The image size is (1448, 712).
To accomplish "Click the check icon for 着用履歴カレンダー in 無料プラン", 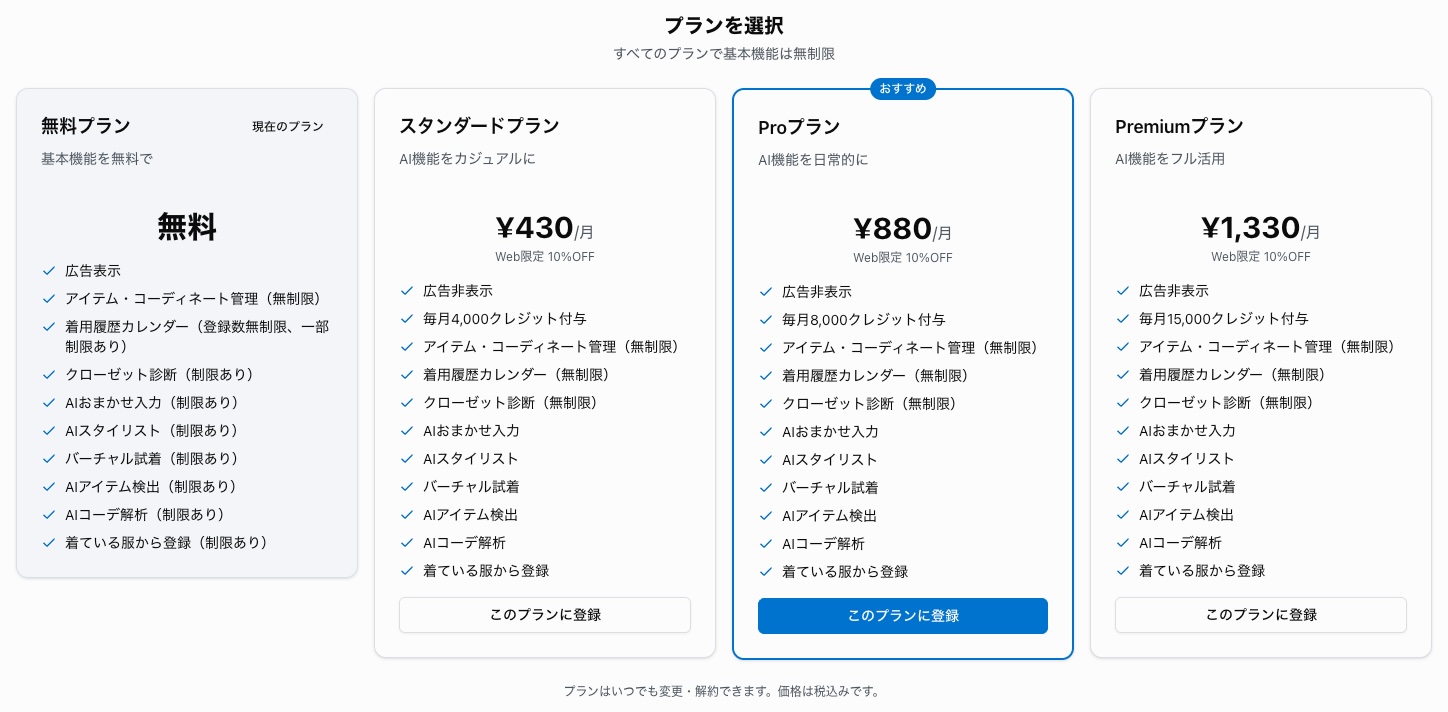I will click(x=49, y=326).
